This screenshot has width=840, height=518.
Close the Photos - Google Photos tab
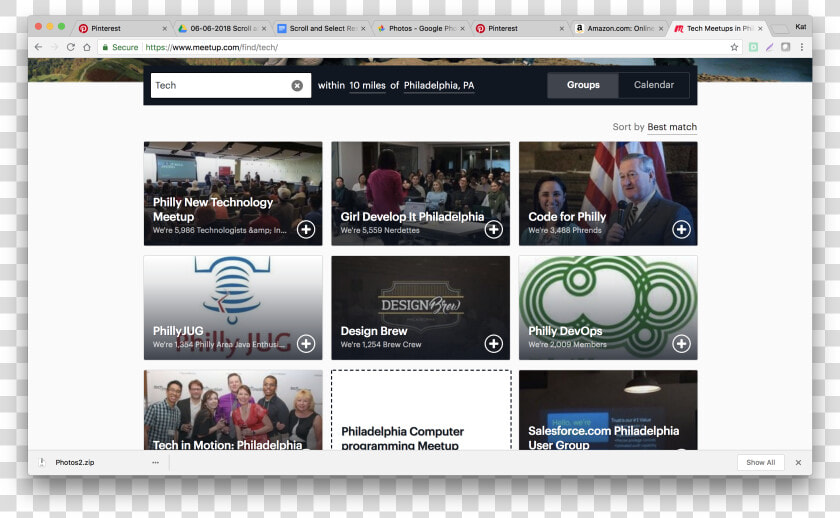tap(462, 28)
